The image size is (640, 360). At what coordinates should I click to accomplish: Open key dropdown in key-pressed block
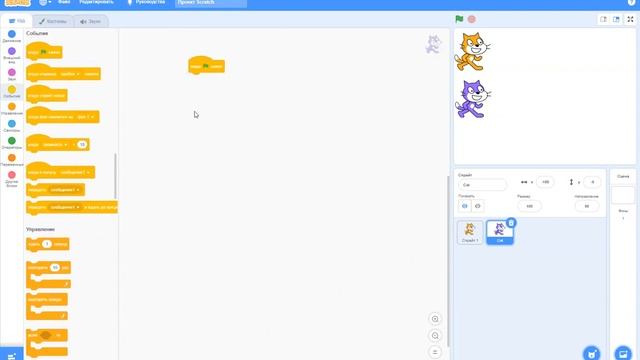tap(70, 74)
